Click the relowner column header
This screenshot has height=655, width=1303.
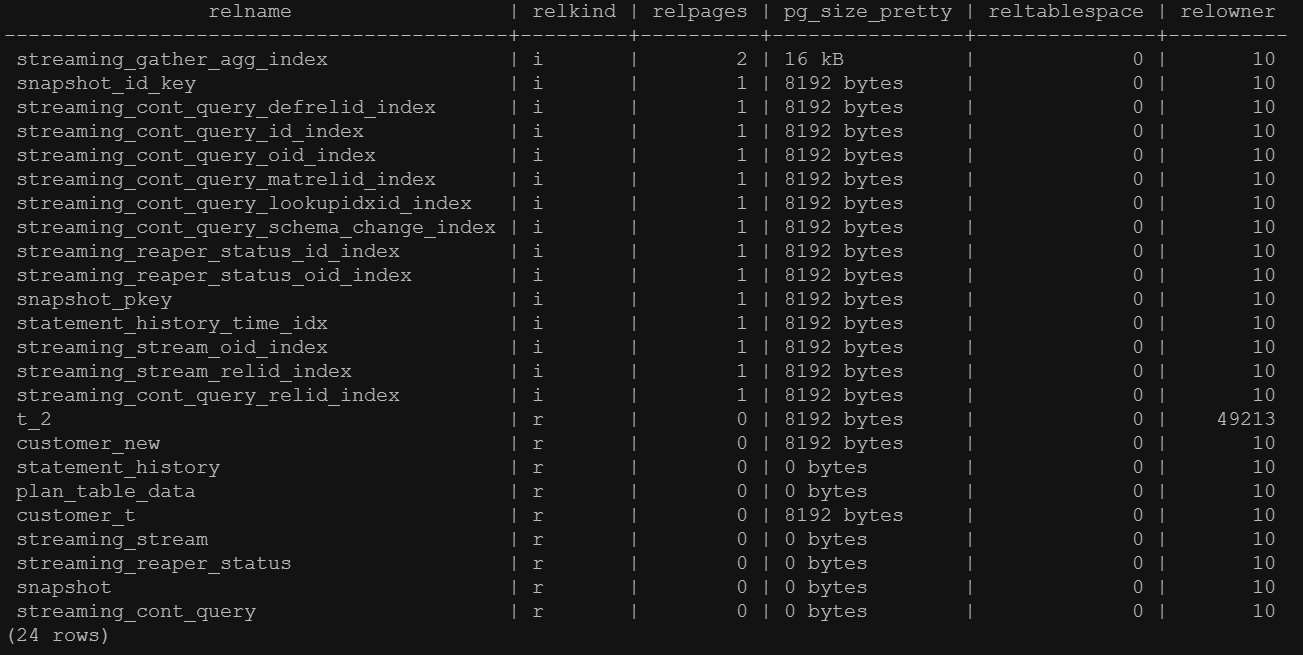[x=1228, y=12]
